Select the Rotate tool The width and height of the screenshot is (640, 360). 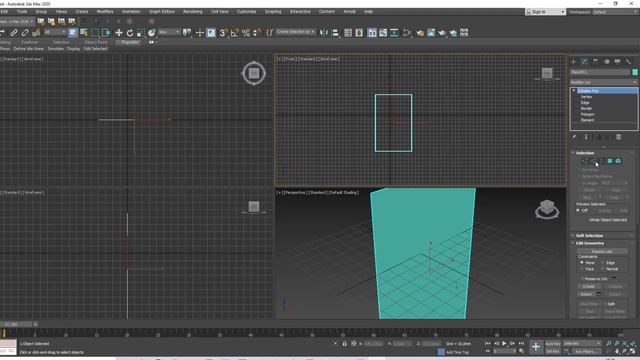[130, 33]
